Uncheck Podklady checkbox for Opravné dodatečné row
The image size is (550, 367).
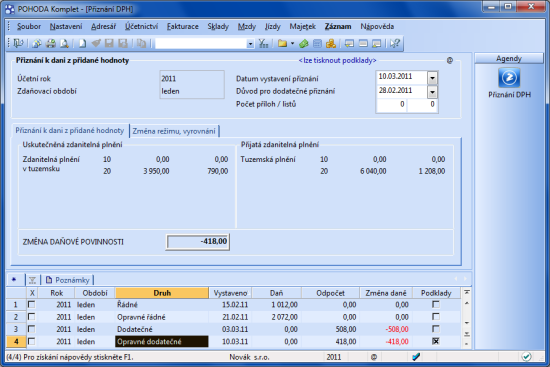point(436,341)
